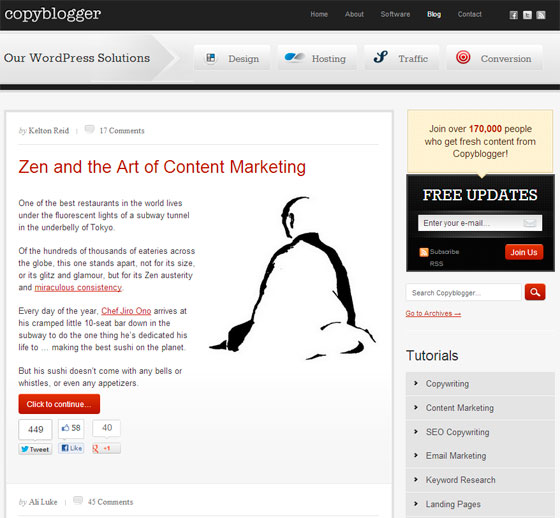Go to the Home menu item
The image size is (560, 518).
319,14
